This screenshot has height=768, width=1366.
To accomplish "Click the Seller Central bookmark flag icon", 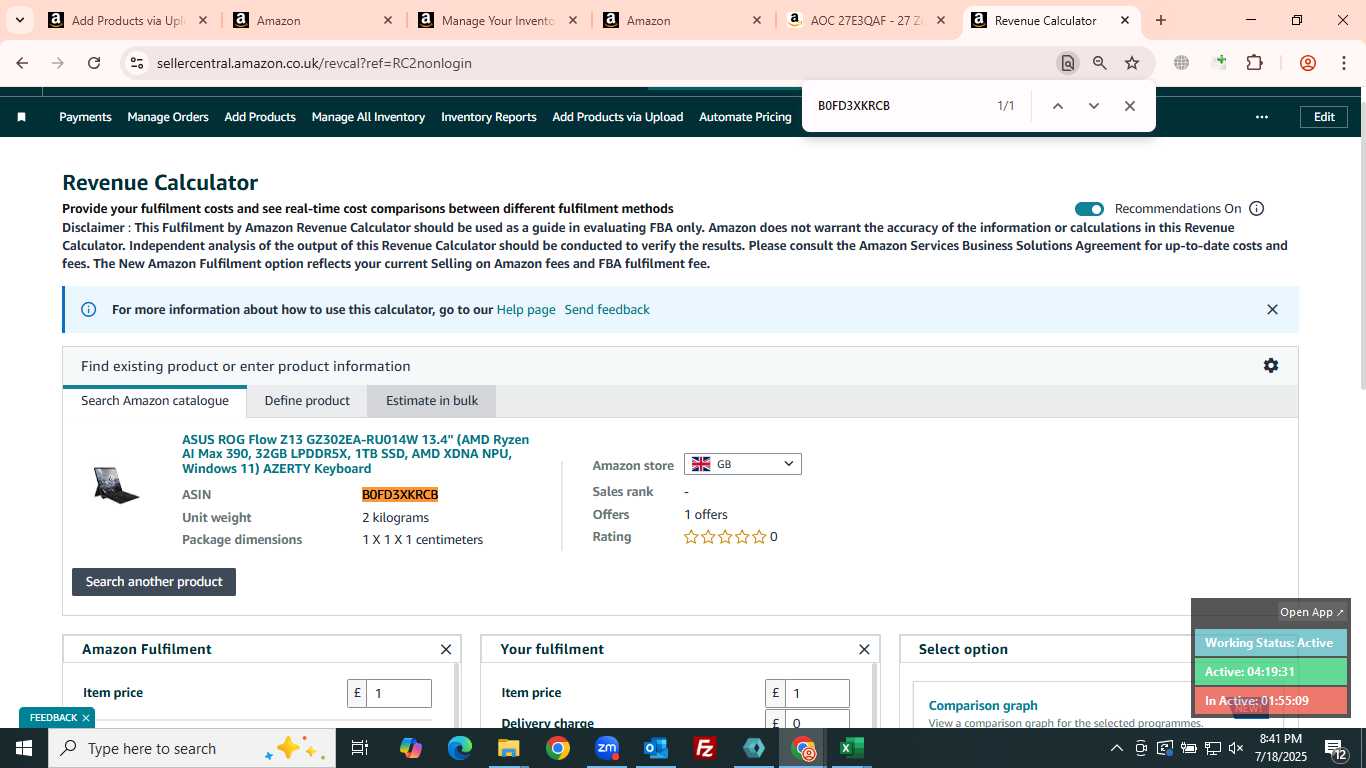I will (x=21, y=117).
